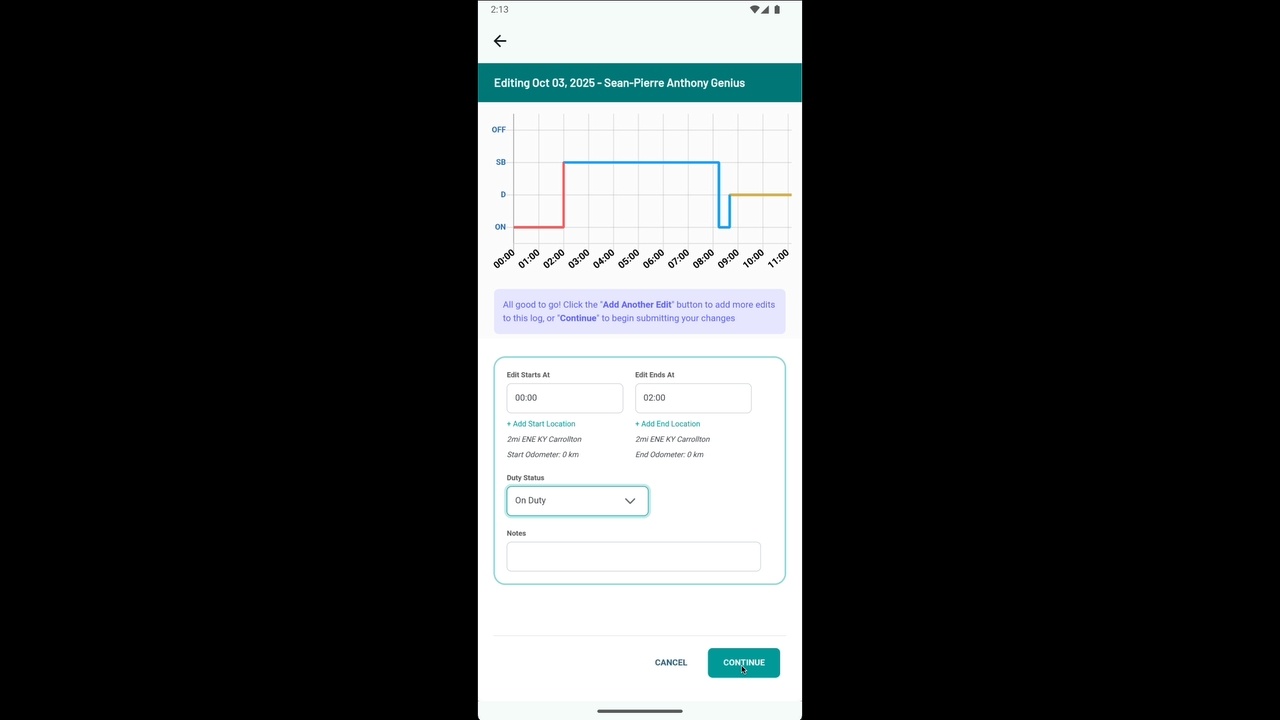Click the 06:00 time axis label
Screen dimensions: 1280x720
coord(653,259)
